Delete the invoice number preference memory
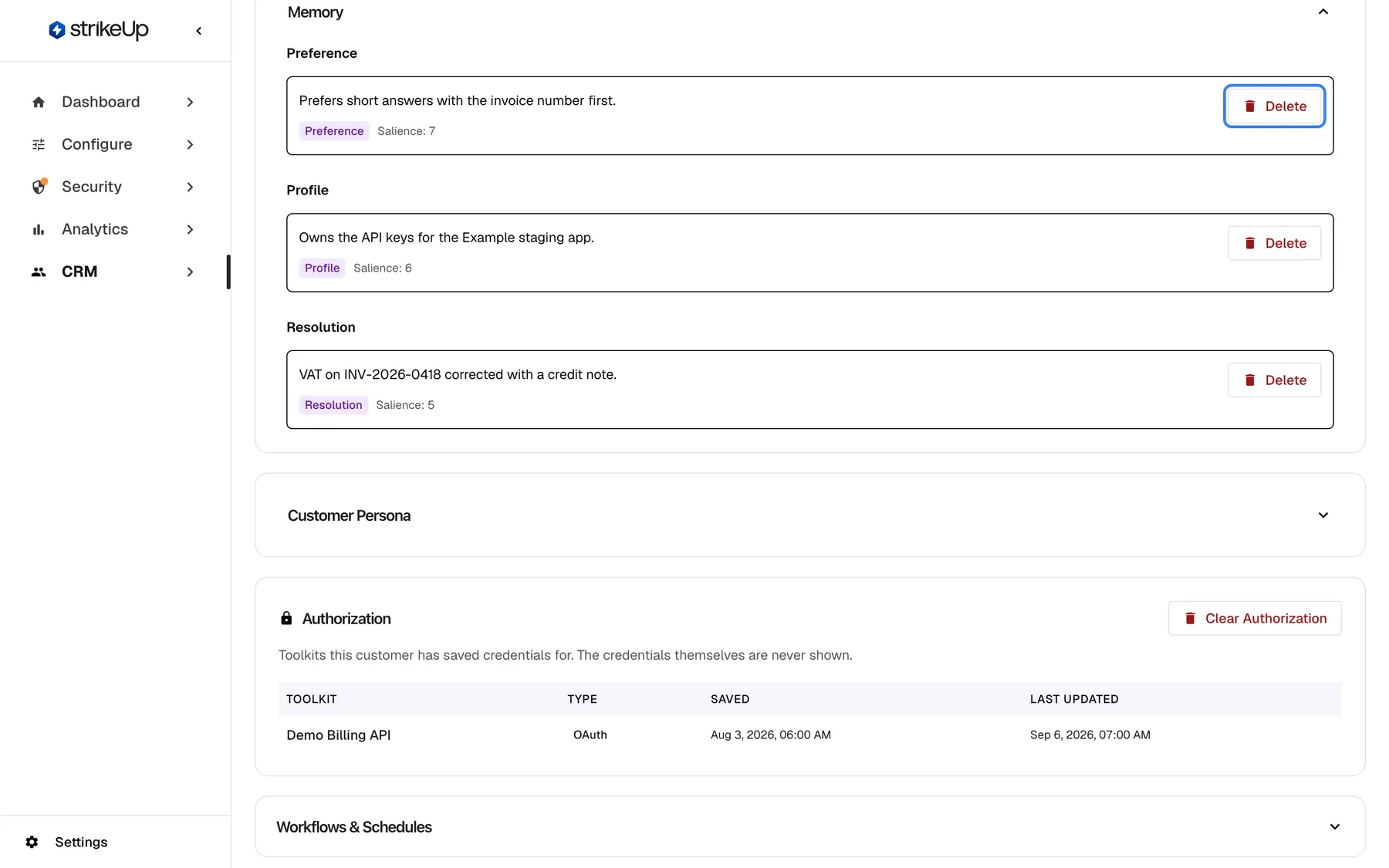Screen dimensions: 1389x868 tap(1274, 106)
